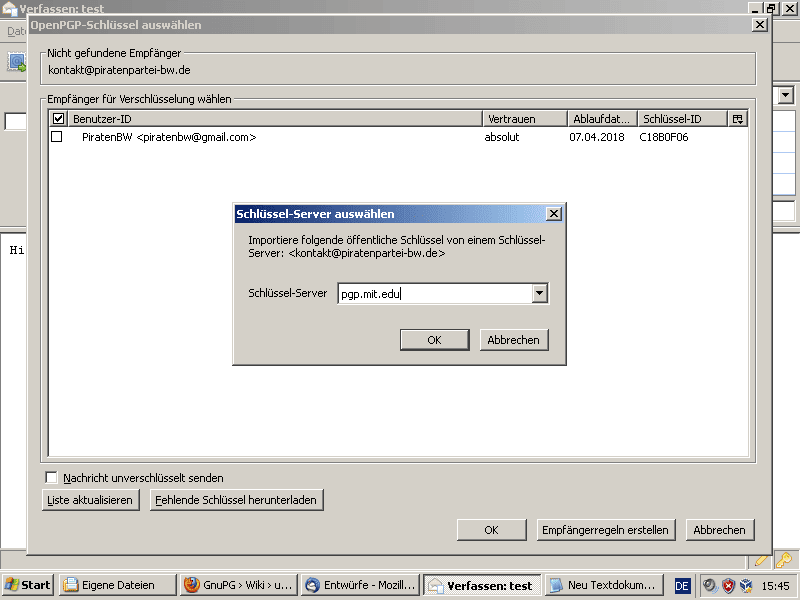Screen dimensions: 800x600
Task: Click Empfängerregeln erstellen button
Action: click(x=606, y=530)
